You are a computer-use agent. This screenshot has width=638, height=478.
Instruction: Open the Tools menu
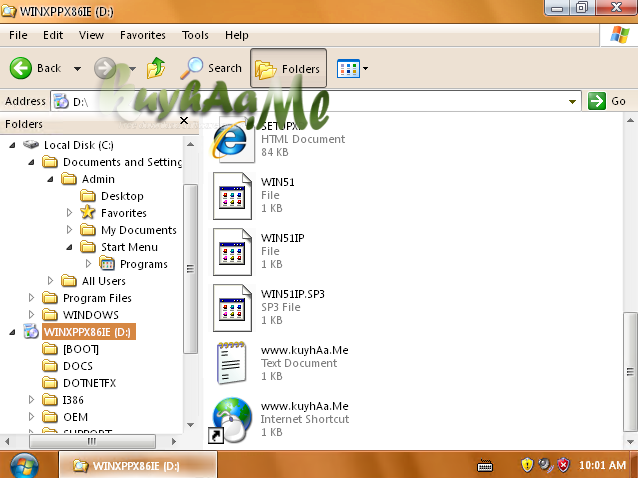coord(195,35)
